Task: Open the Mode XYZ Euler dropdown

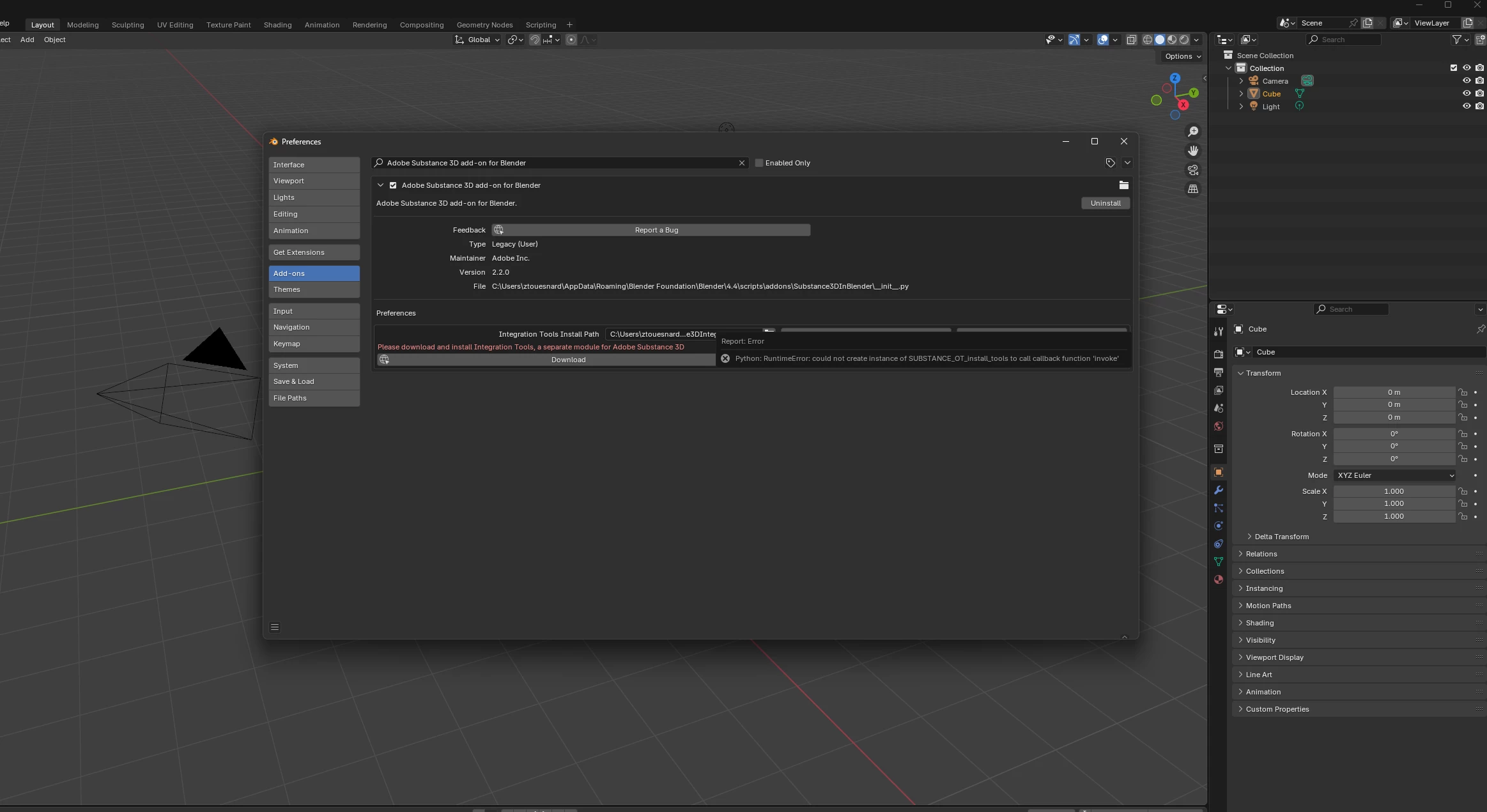Action: (x=1394, y=475)
